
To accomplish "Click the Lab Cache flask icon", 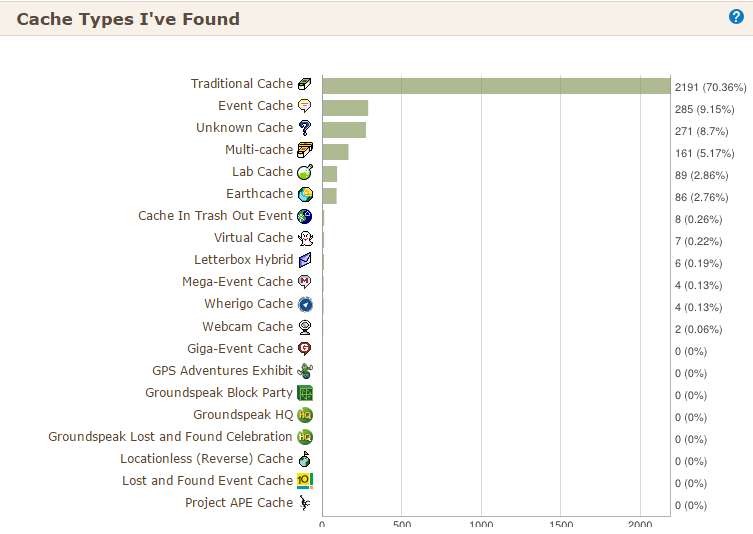I will pos(304,172).
